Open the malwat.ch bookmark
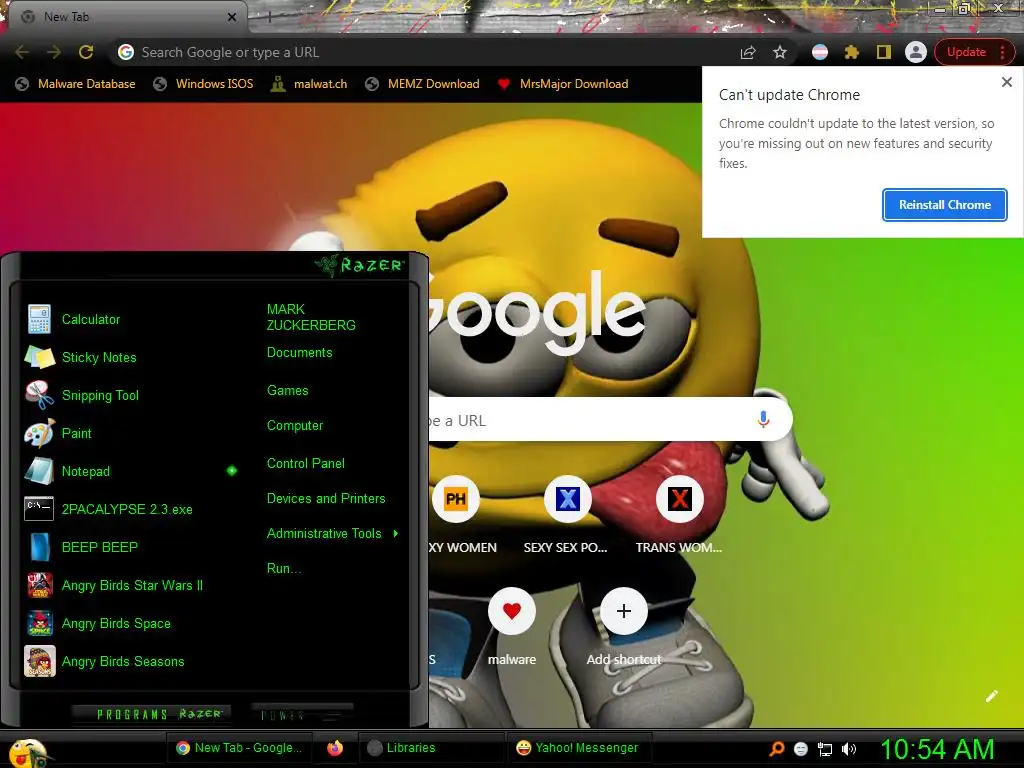This screenshot has width=1024, height=768. (x=310, y=84)
